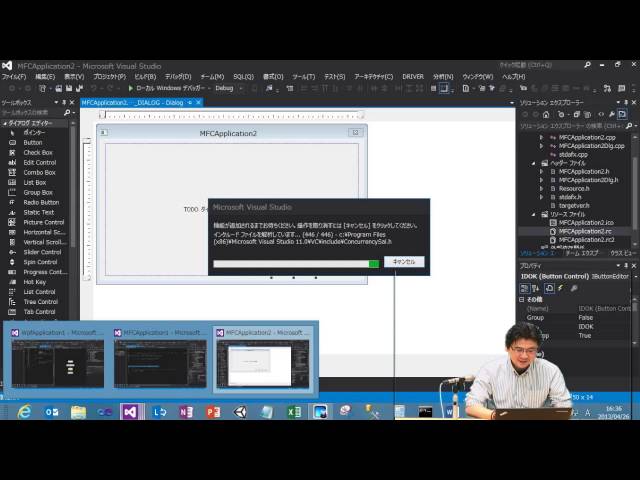Click the Solution Explorer home icon
The image size is (640, 480).
(546, 114)
